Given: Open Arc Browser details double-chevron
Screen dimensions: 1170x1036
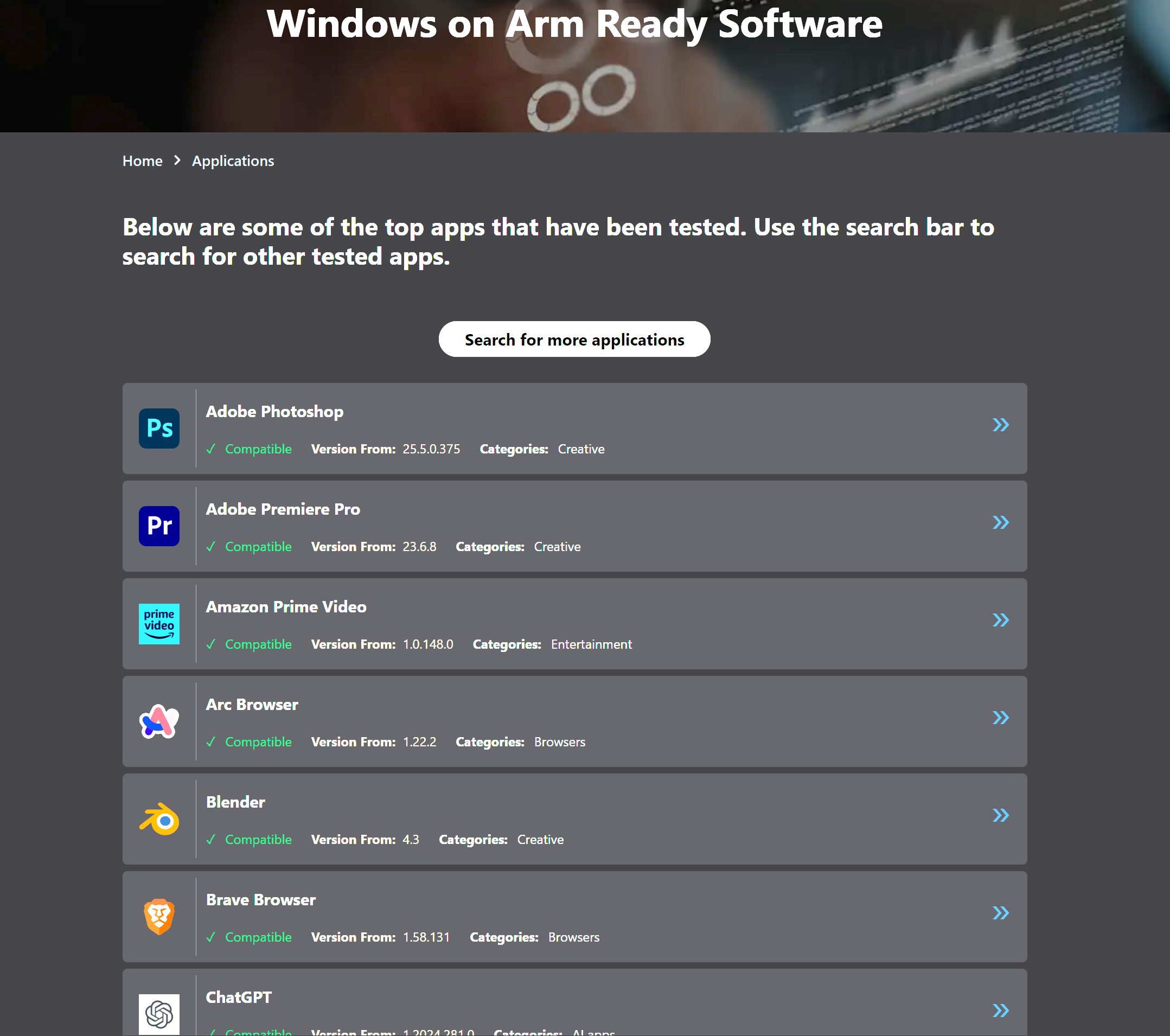Looking at the screenshot, I should (x=1001, y=718).
